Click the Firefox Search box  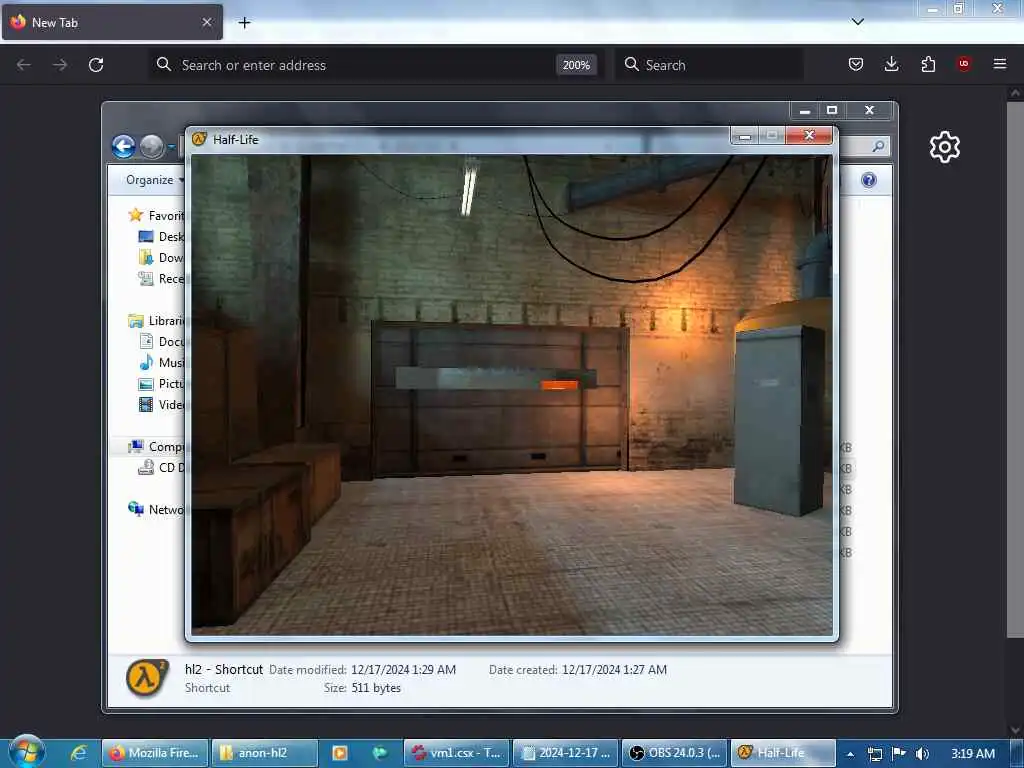709,65
